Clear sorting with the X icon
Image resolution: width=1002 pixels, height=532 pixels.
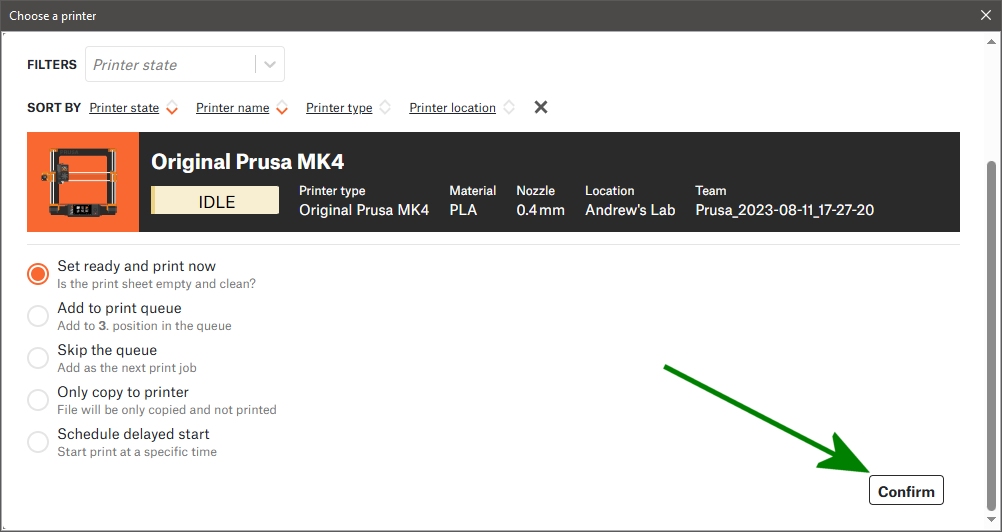[x=541, y=107]
